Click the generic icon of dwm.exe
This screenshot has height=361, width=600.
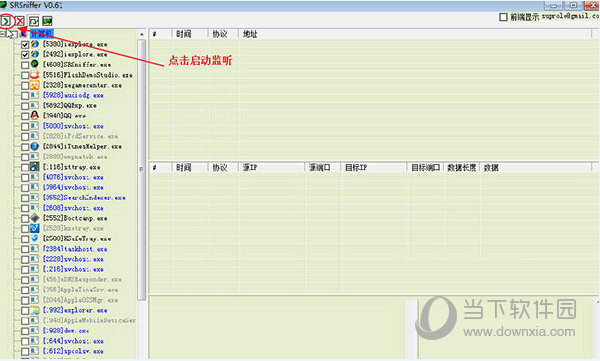pyautogui.click(x=35, y=330)
